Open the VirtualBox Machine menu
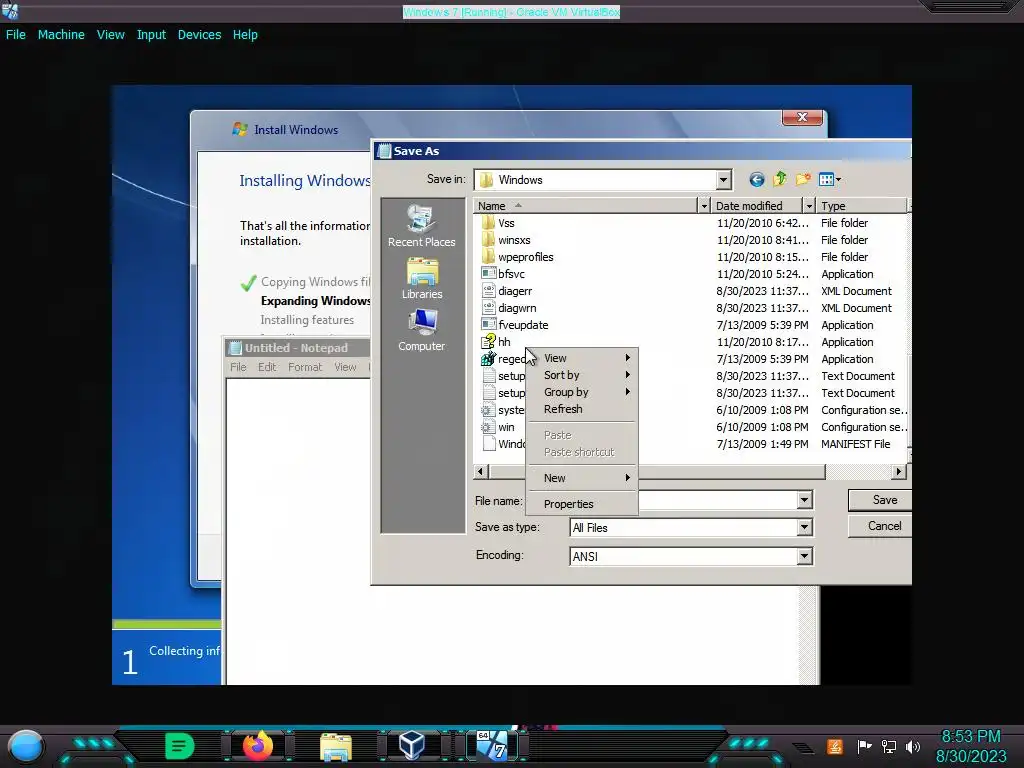 click(61, 35)
